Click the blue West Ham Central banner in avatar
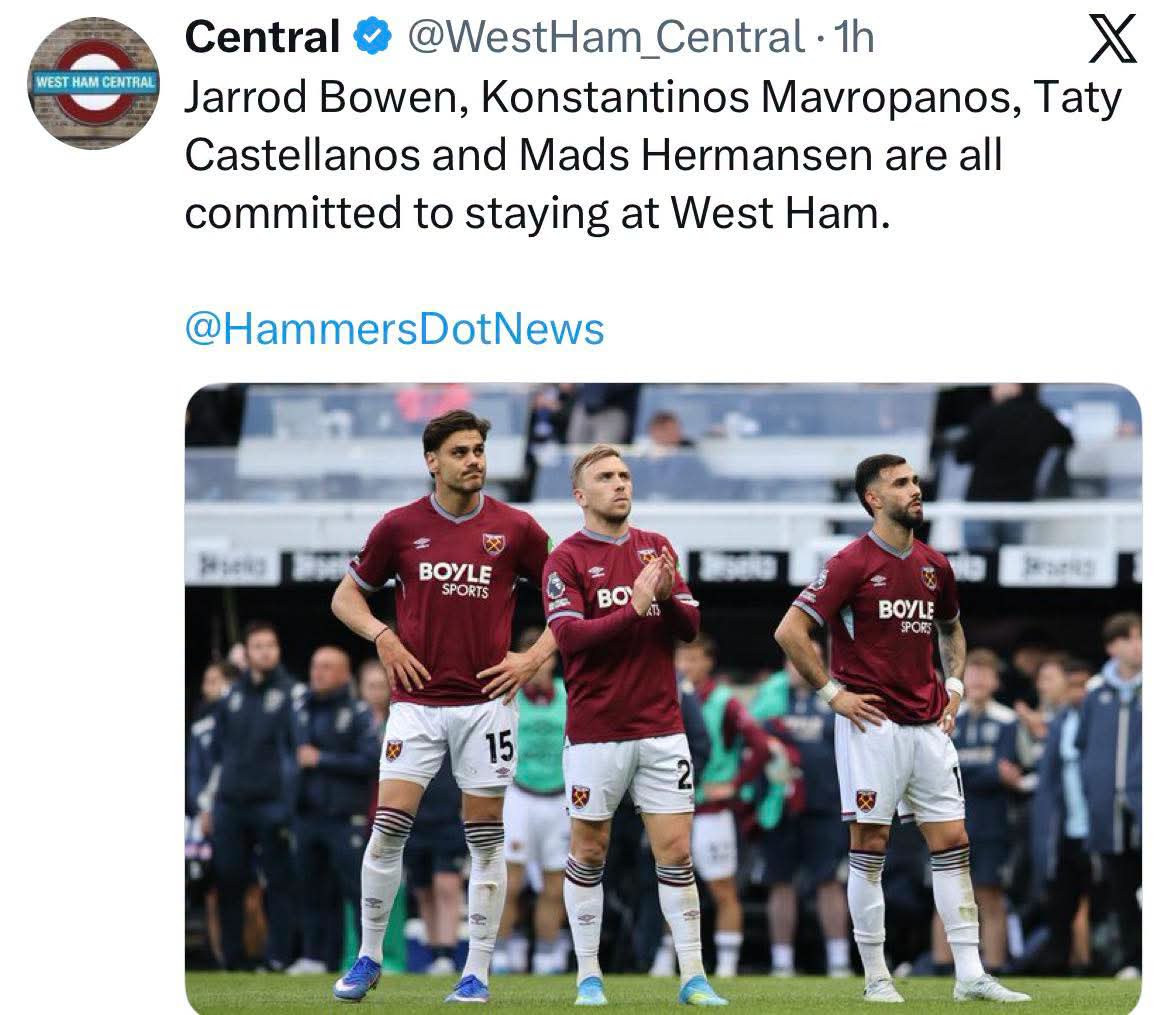 (94, 82)
